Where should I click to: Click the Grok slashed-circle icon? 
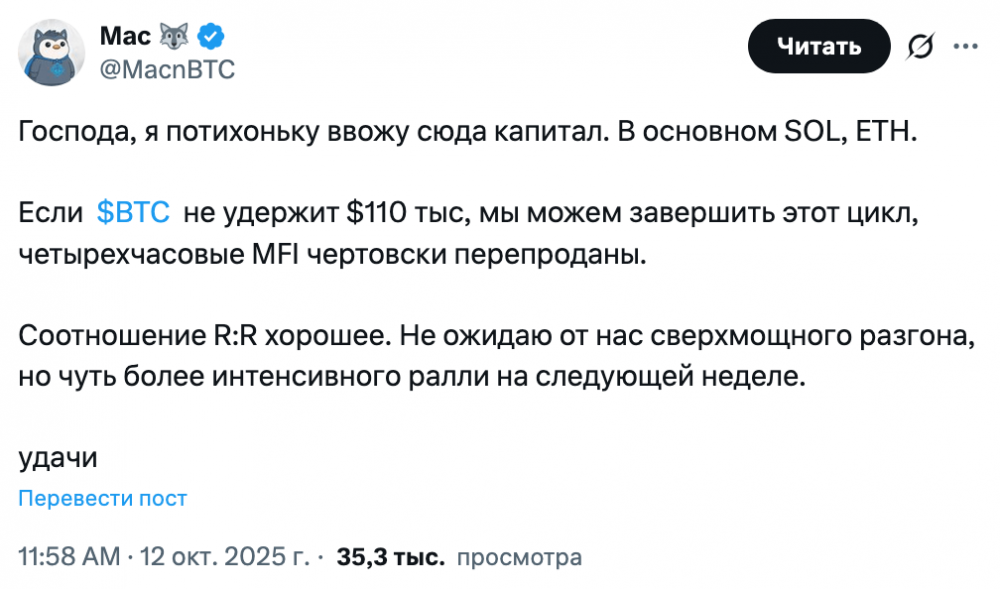coord(919,47)
